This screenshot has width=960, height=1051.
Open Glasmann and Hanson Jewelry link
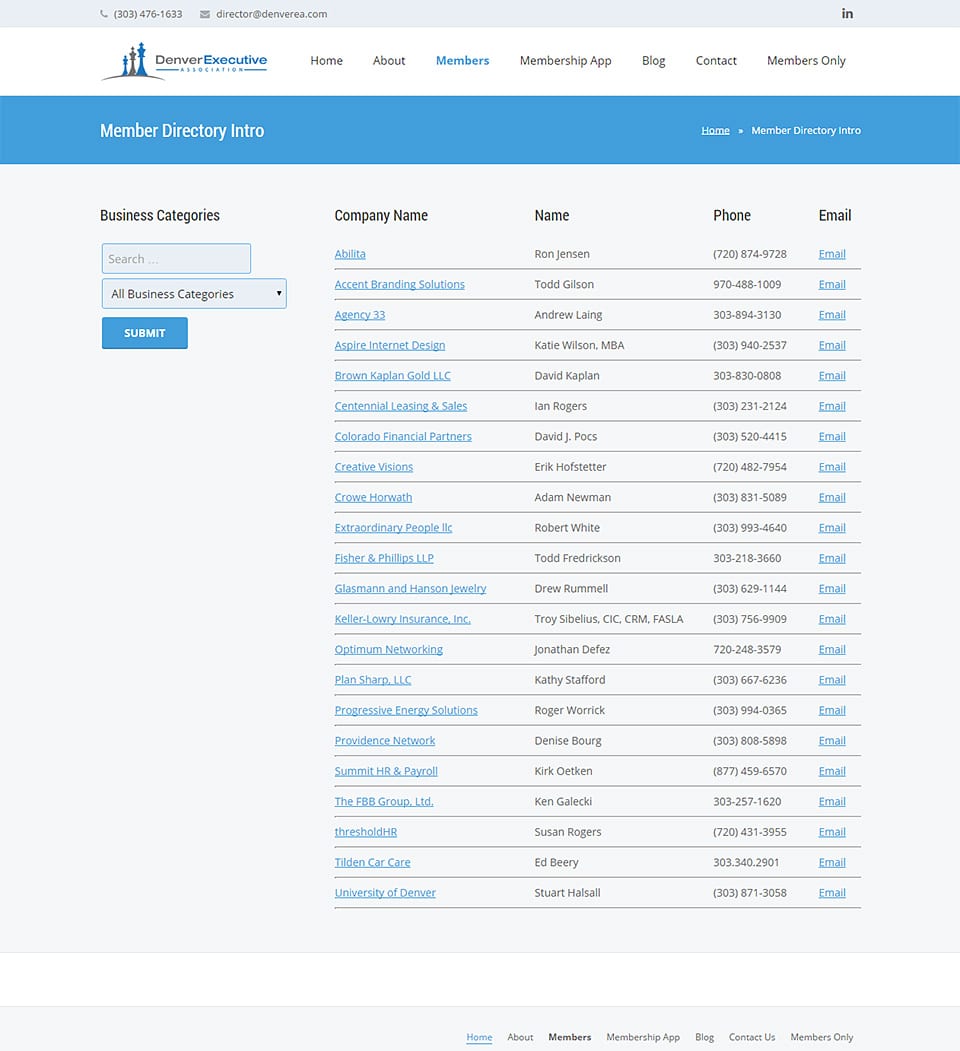pos(410,589)
